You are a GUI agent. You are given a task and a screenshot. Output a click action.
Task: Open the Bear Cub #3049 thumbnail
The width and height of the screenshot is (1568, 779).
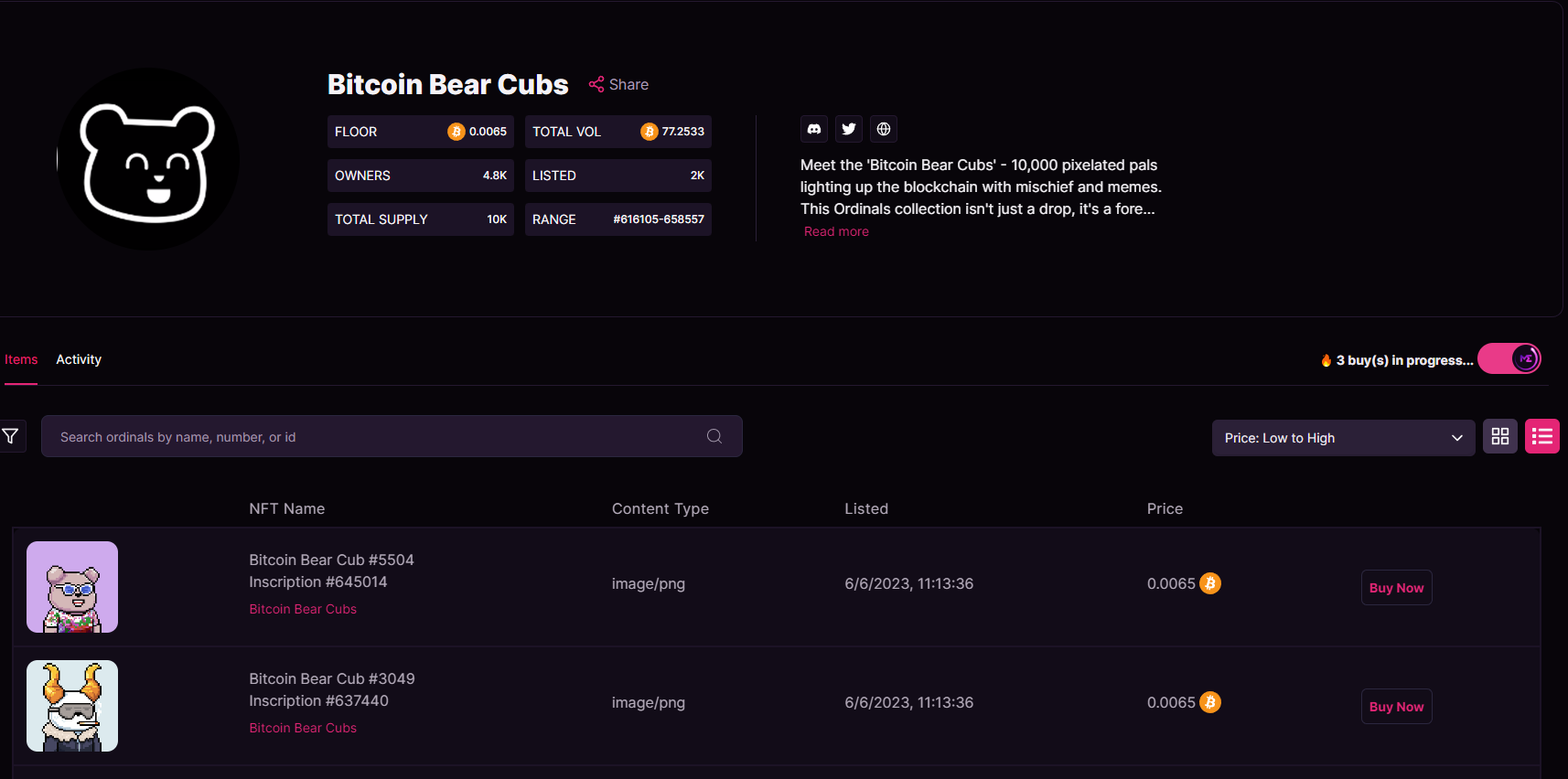[x=72, y=706]
